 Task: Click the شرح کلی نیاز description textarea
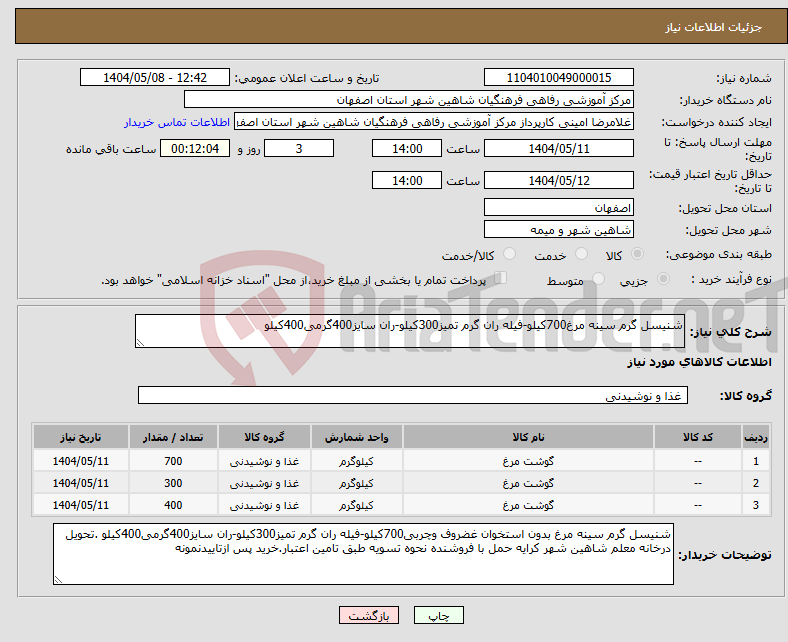410,331
